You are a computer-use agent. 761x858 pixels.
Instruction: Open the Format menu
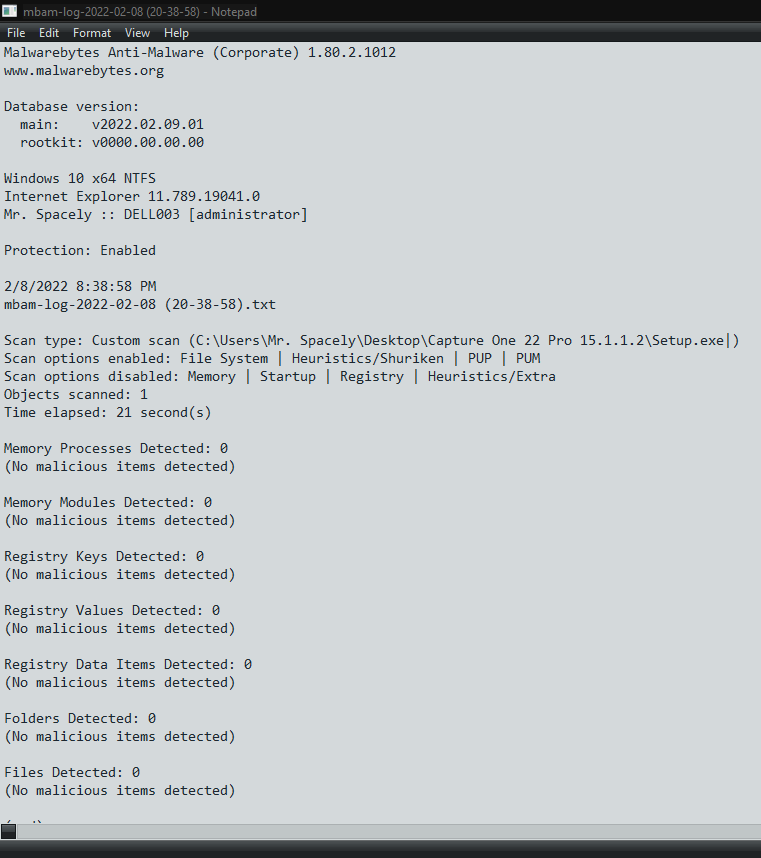click(x=92, y=33)
